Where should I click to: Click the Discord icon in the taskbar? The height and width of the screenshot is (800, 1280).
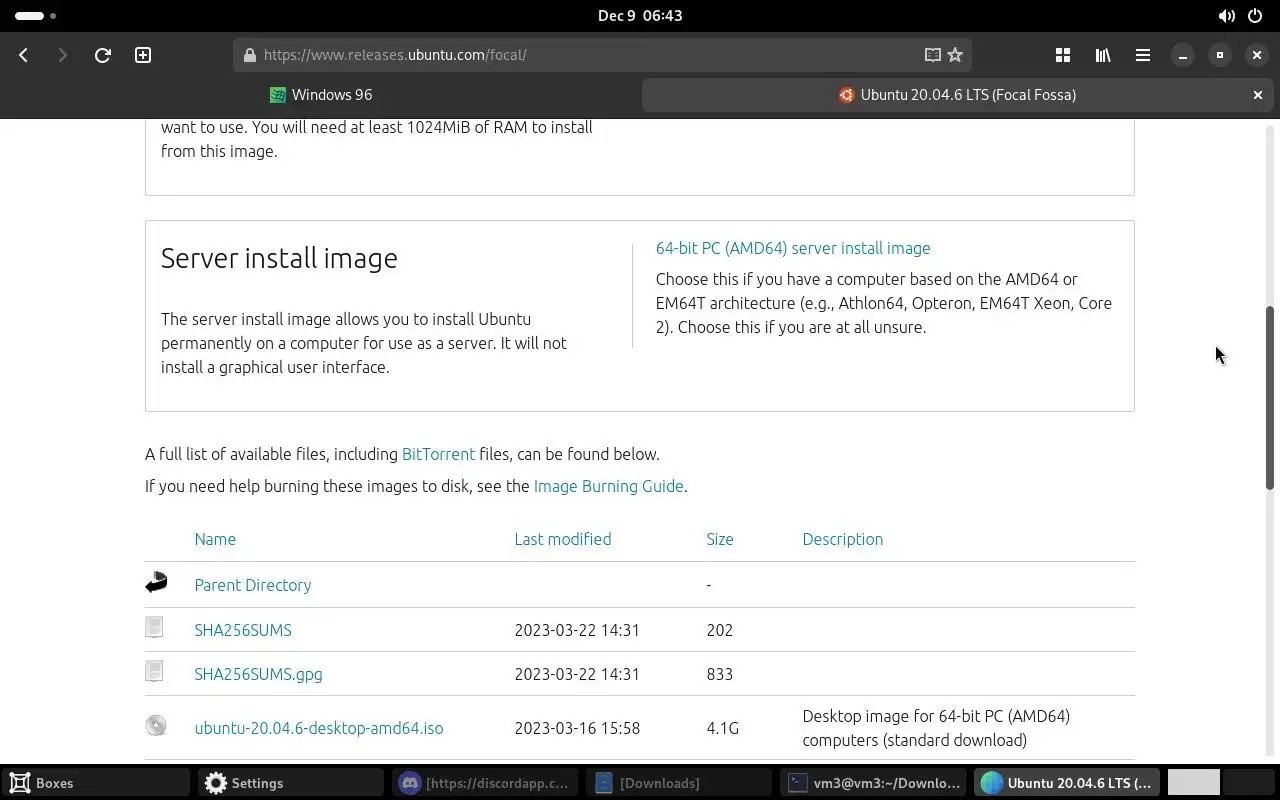409,783
